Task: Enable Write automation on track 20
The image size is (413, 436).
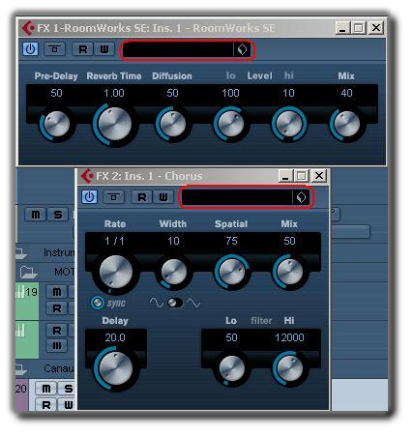Action: click(68, 405)
